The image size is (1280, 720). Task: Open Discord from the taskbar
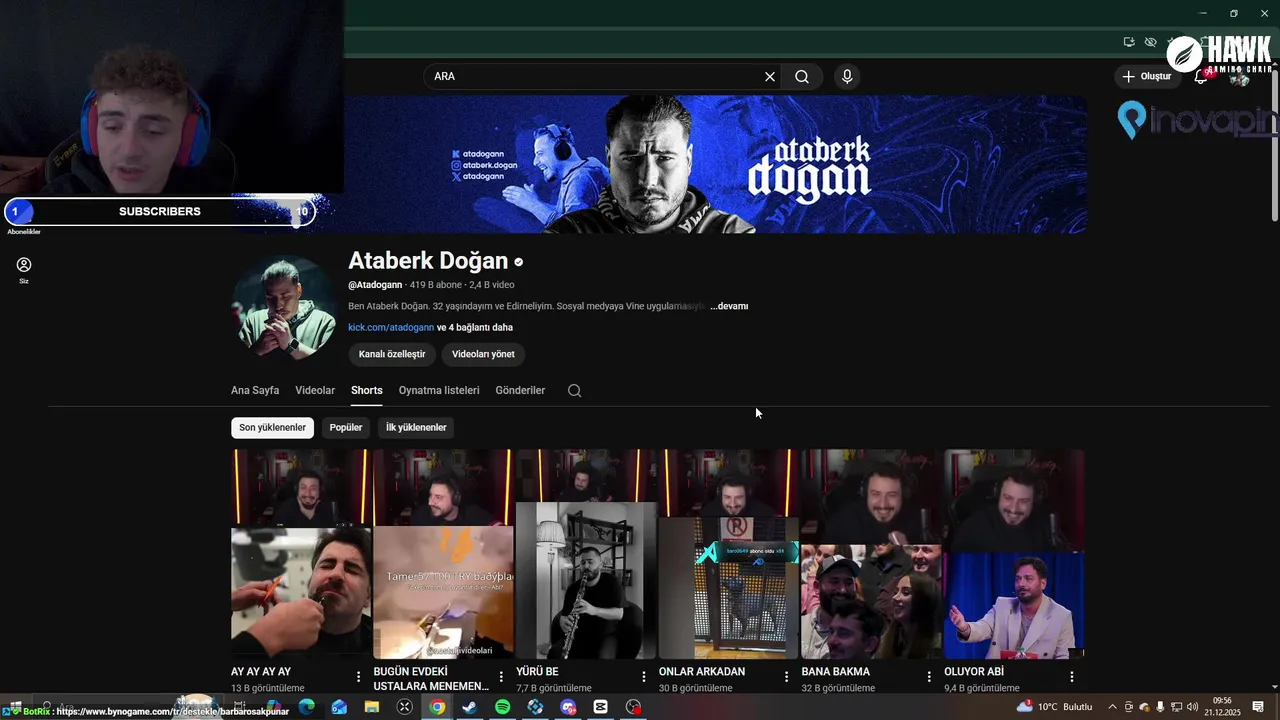click(568, 707)
